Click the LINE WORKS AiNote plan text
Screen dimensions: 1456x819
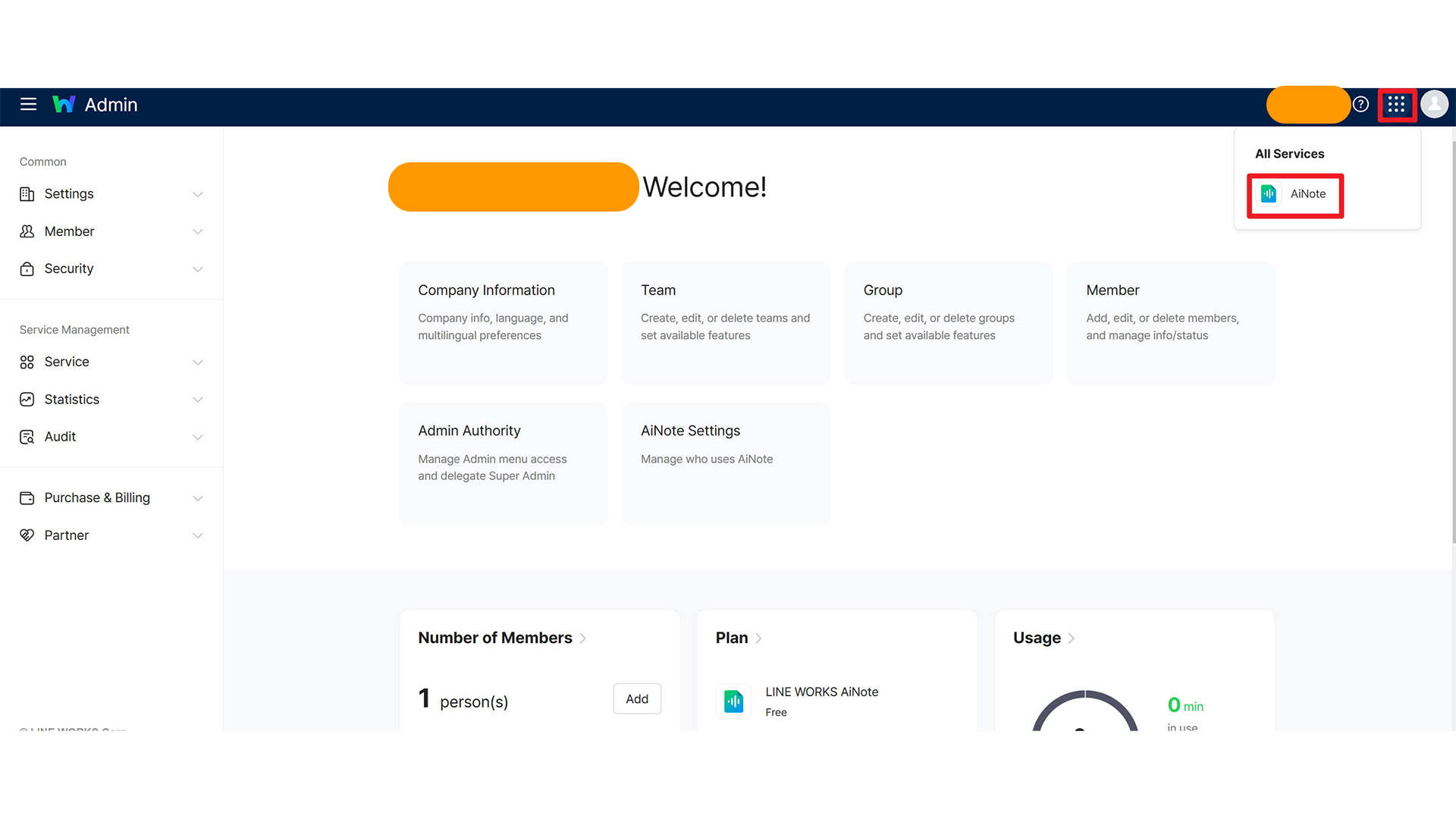pos(822,692)
